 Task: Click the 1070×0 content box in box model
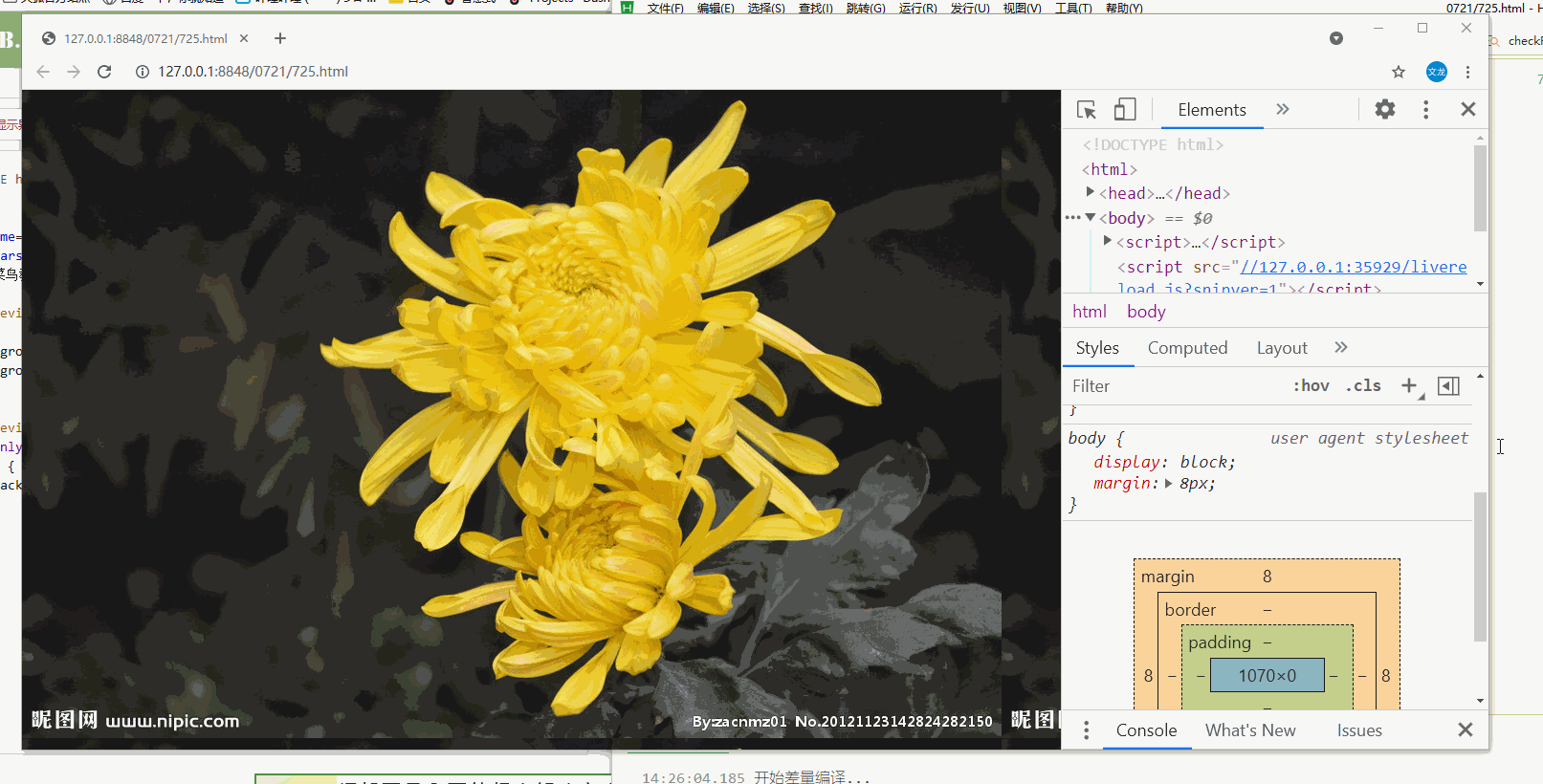(x=1267, y=676)
